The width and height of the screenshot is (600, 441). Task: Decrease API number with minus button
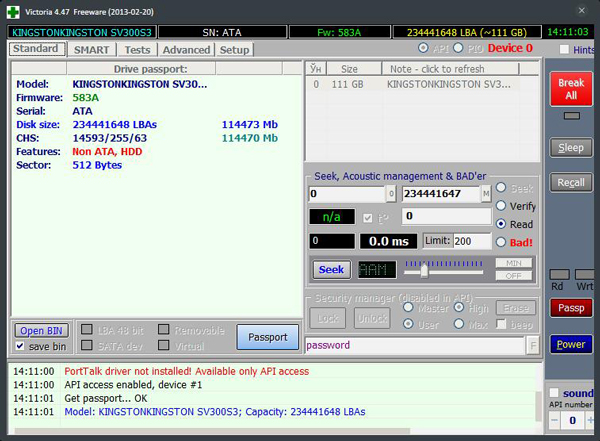(x=554, y=420)
